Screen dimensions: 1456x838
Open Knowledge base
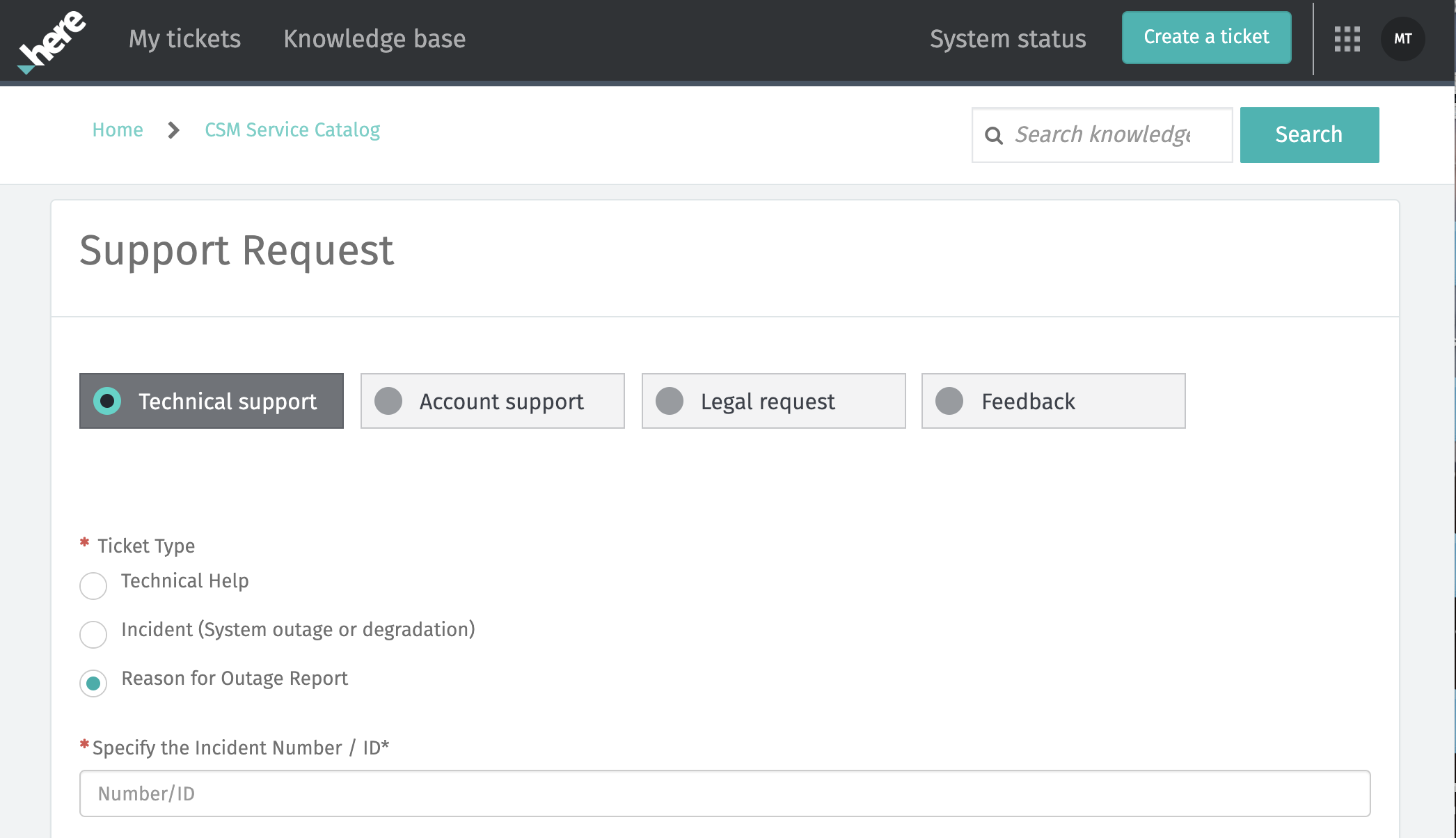[x=374, y=39]
